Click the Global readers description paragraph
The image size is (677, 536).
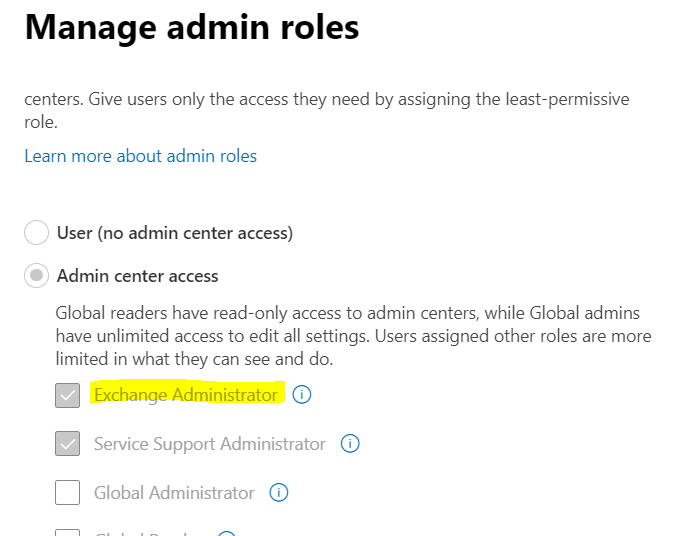pos(353,336)
